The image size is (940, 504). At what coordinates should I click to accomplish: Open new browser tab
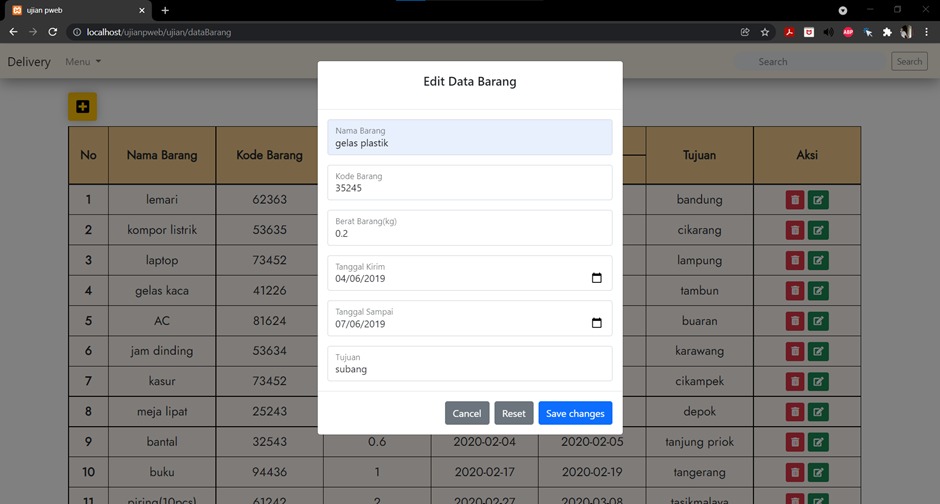pos(165,10)
